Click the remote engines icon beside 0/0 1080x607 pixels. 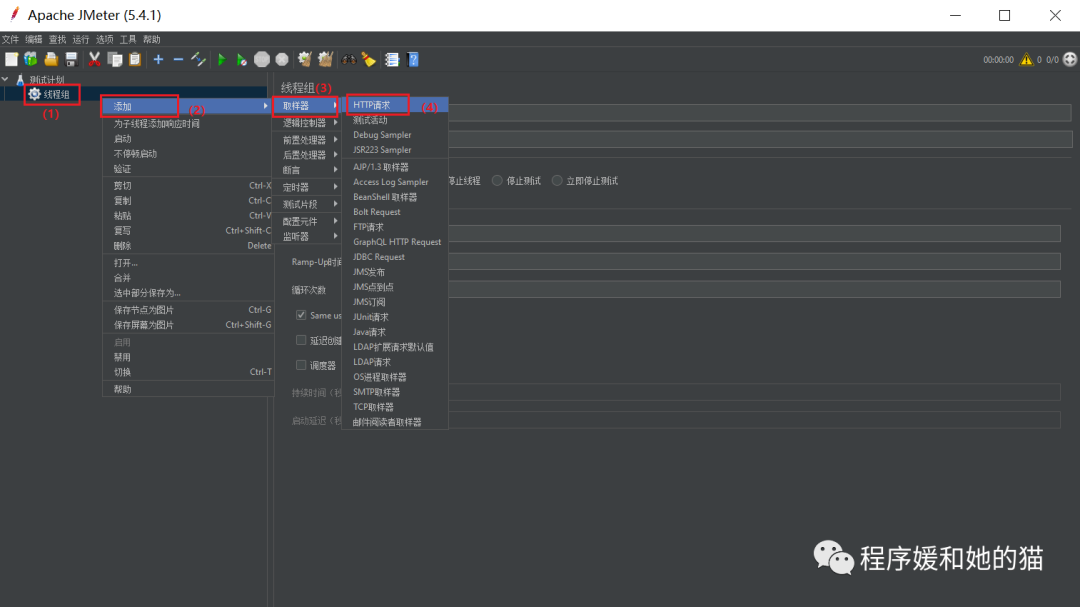pos(1070,60)
